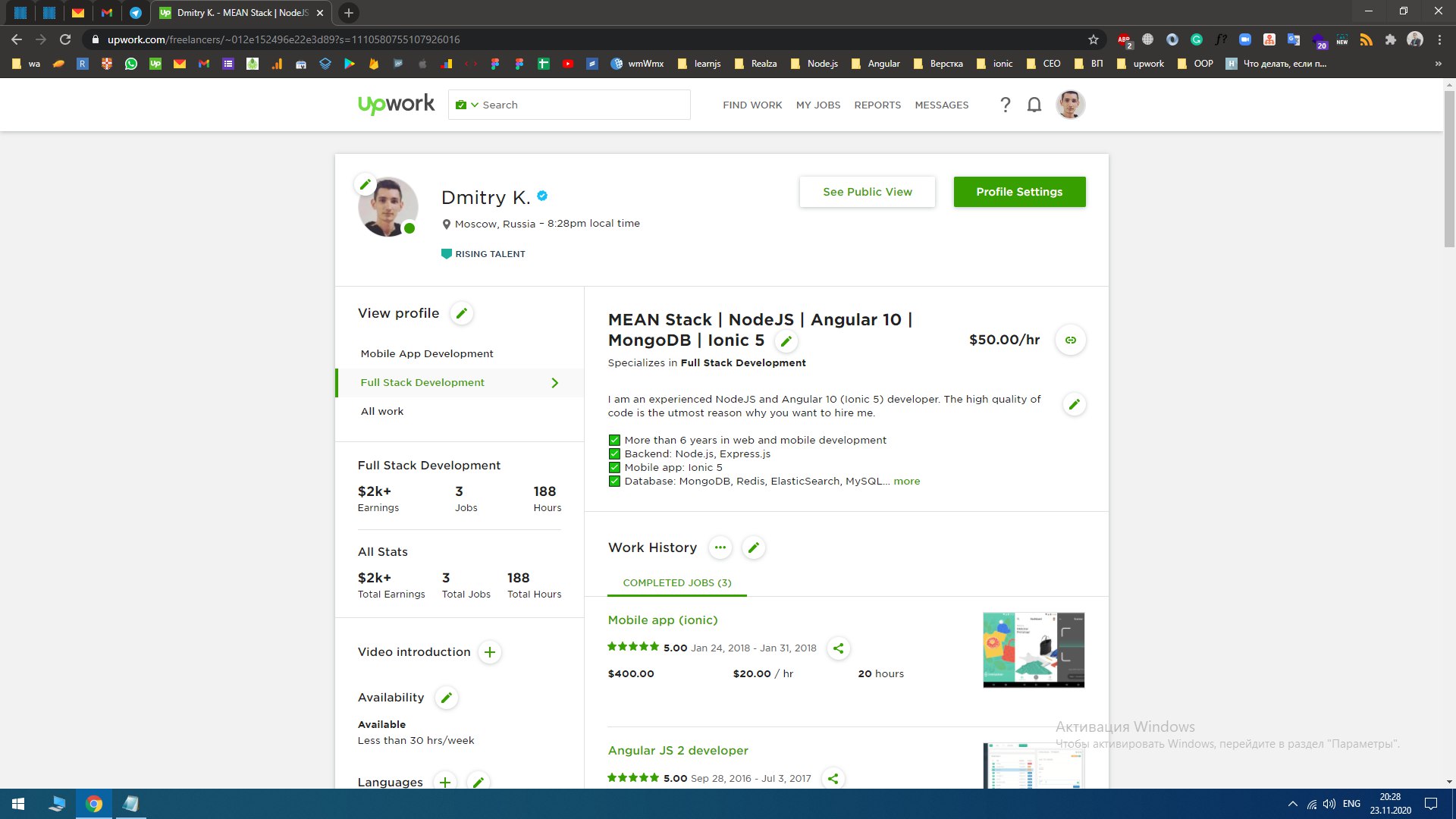Select Mobile App Development profile
Screen dimensions: 1456x819
pos(427,354)
